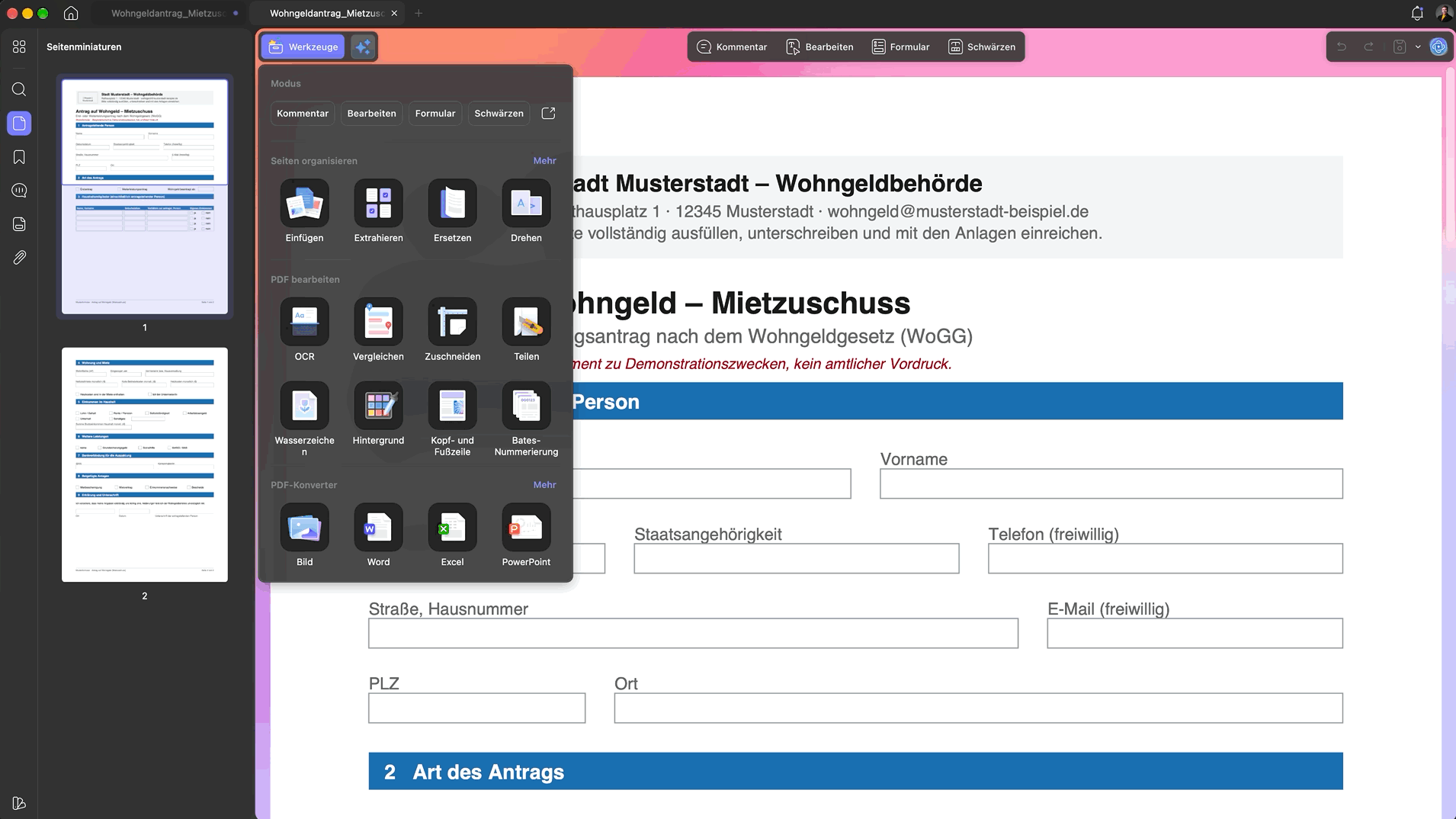
Task: Show Mehr under PDF-Konverter
Action: pos(544,485)
